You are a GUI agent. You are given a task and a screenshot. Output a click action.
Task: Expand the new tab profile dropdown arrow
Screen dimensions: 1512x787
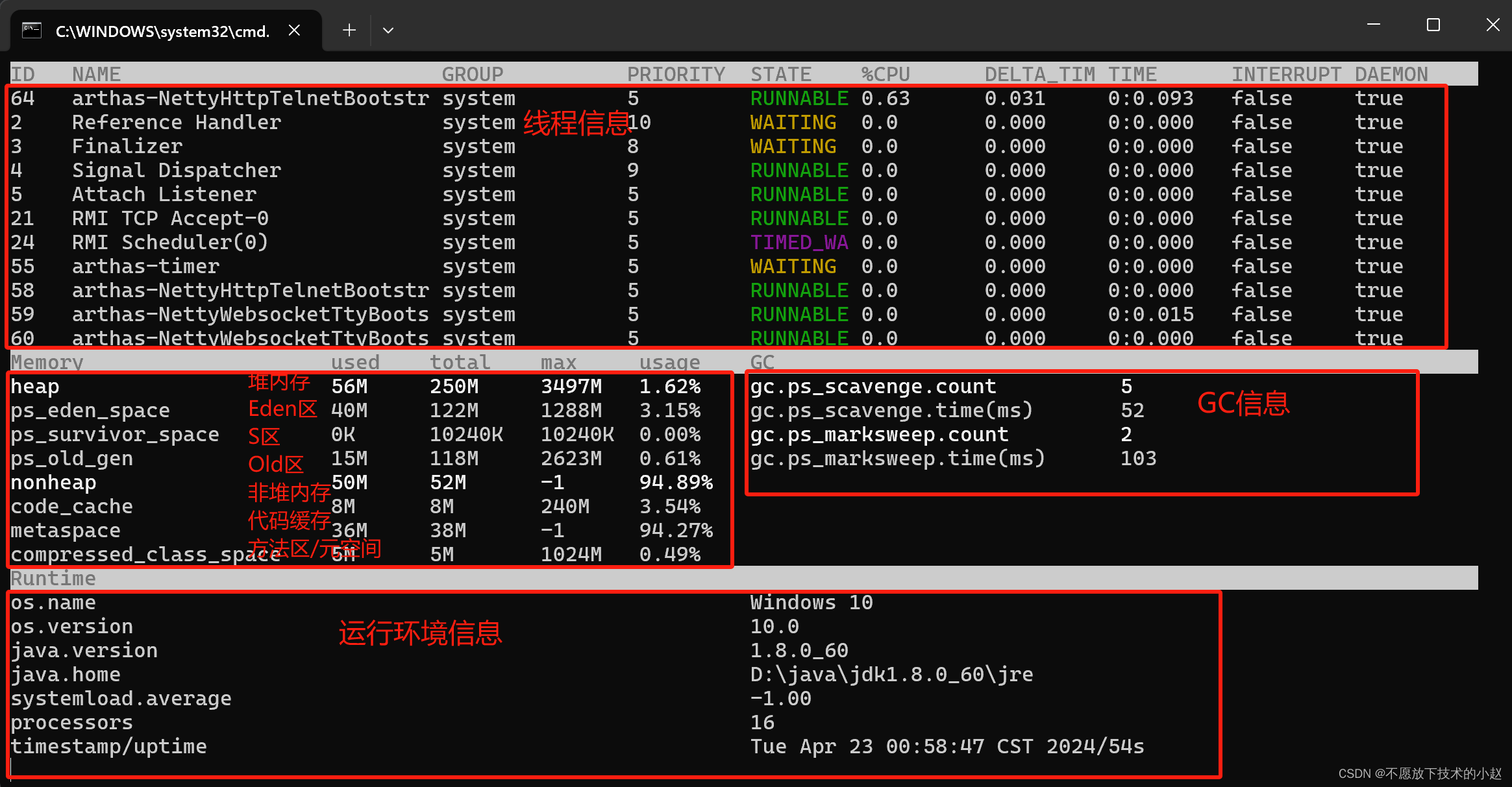(x=388, y=30)
